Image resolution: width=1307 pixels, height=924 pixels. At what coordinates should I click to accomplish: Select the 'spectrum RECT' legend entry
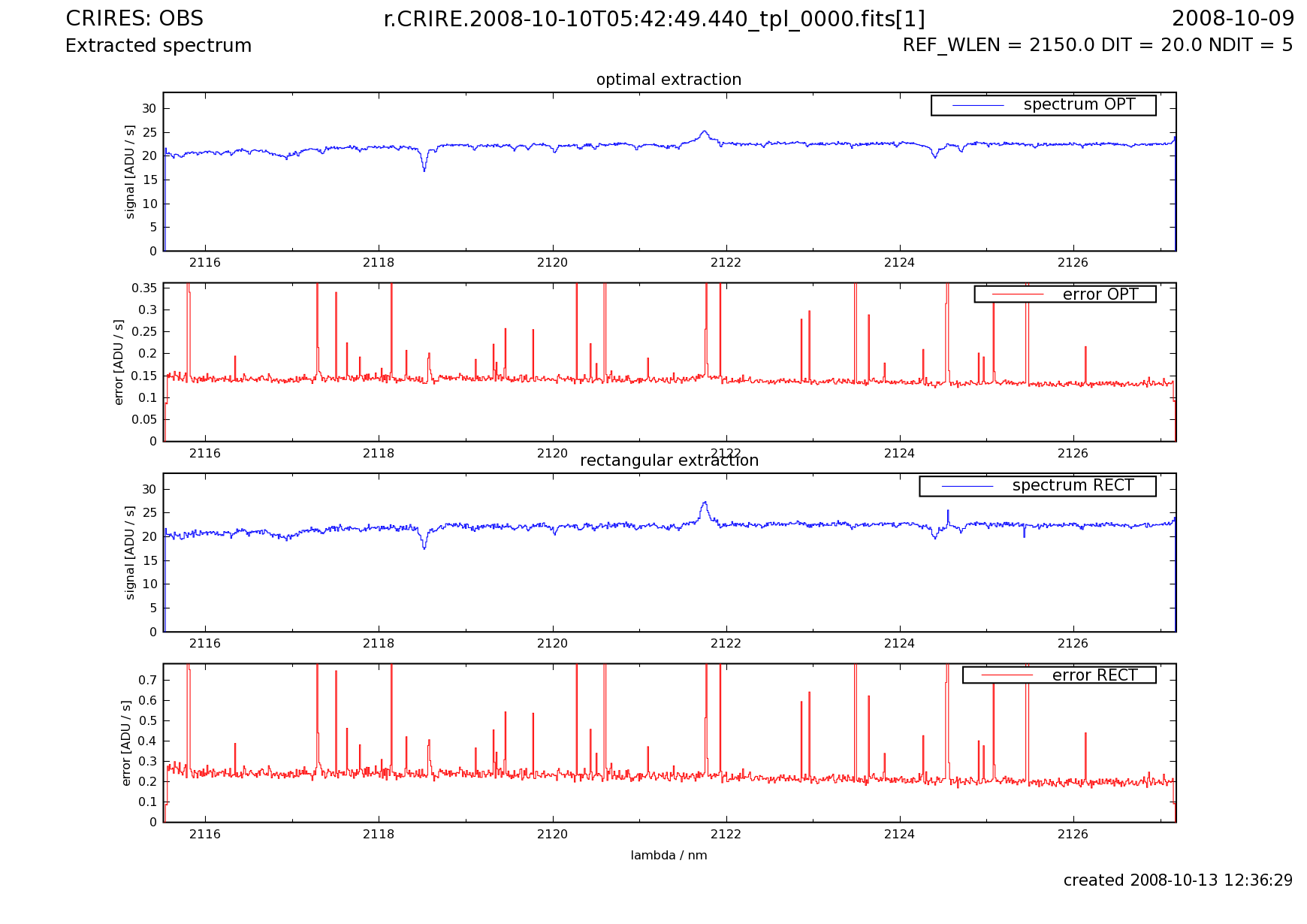click(1073, 486)
